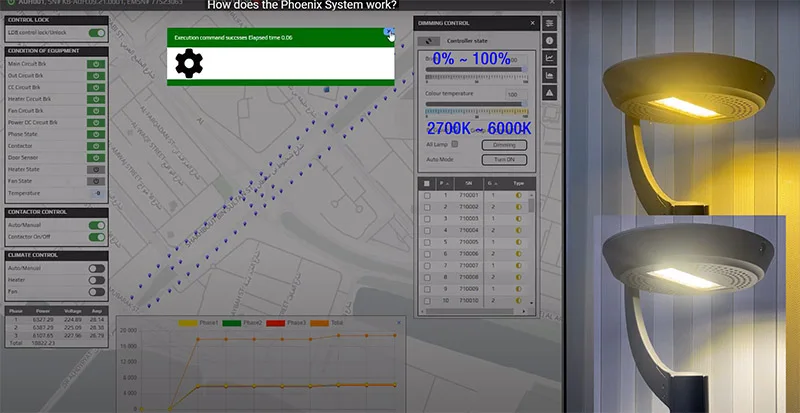Click the Dimming button
Viewport: 800px width, 413px height.
pyautogui.click(x=504, y=145)
